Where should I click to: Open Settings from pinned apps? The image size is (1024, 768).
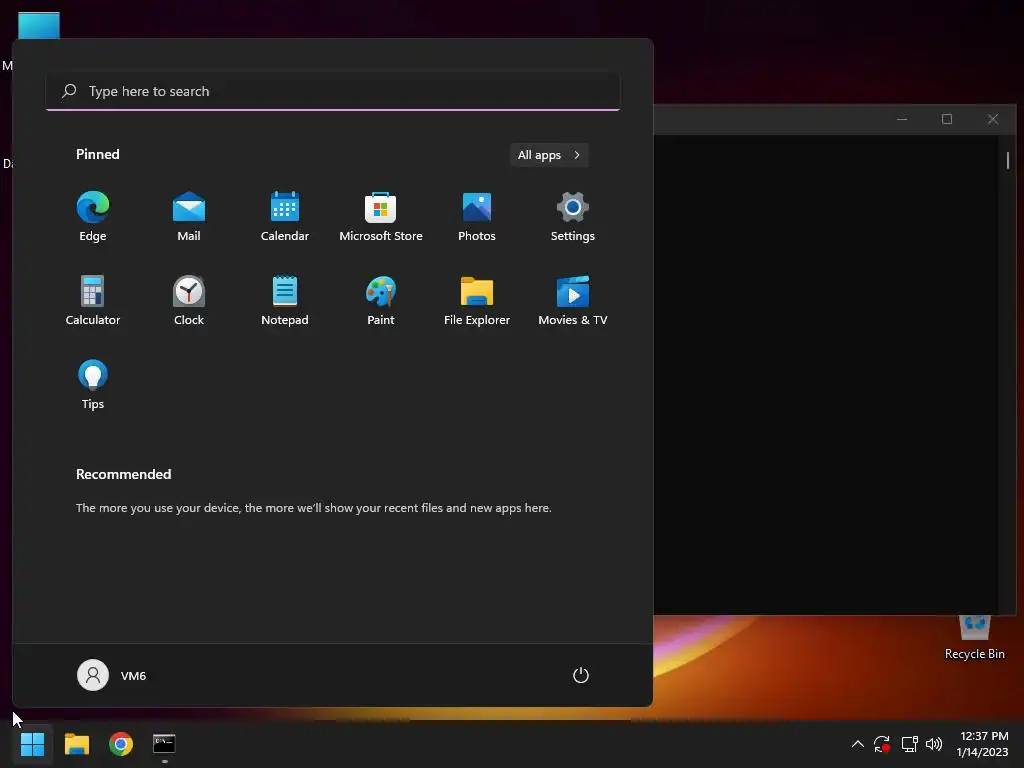pos(573,217)
